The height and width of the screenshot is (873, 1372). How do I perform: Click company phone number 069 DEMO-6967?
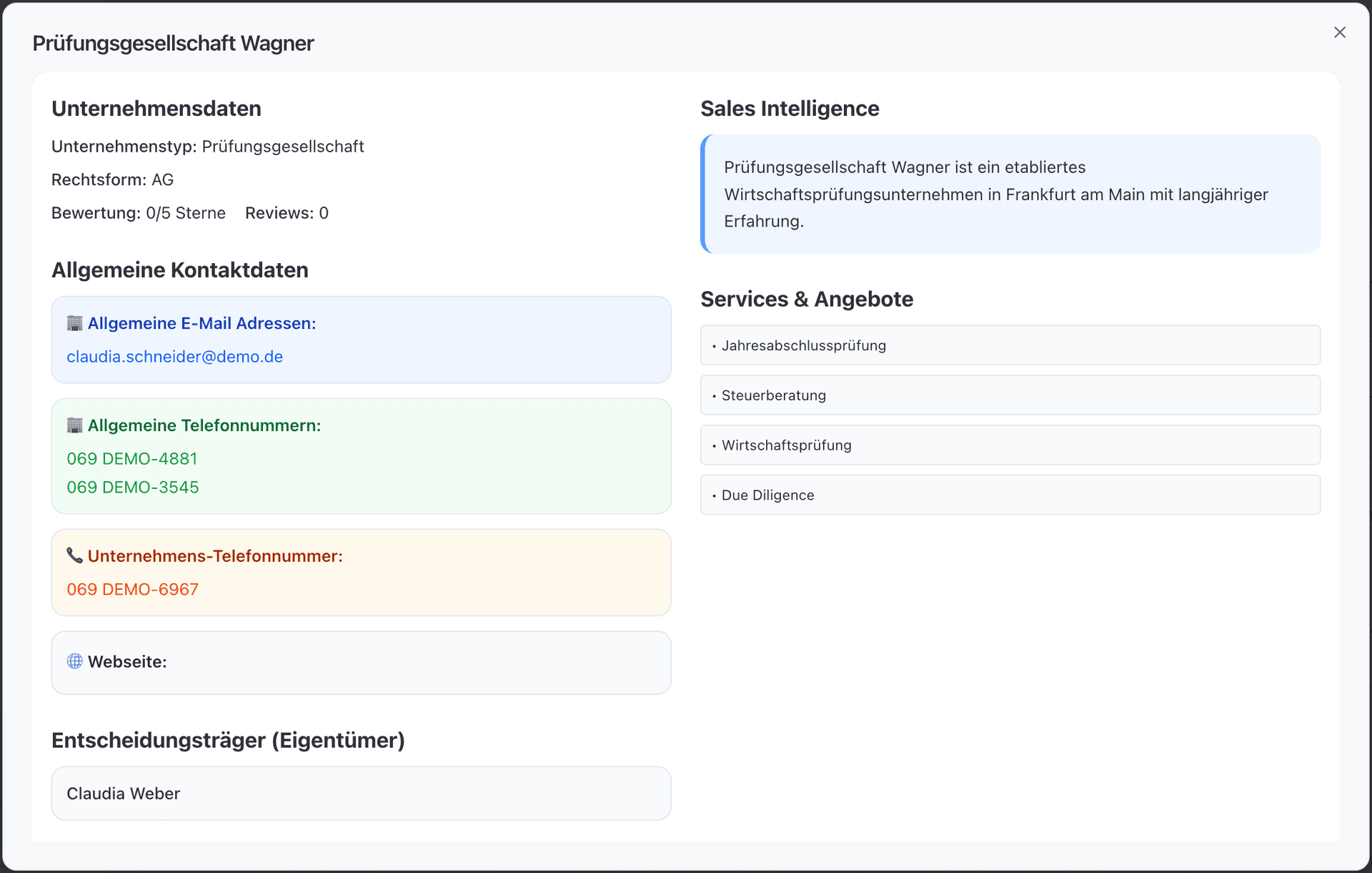tap(132, 589)
